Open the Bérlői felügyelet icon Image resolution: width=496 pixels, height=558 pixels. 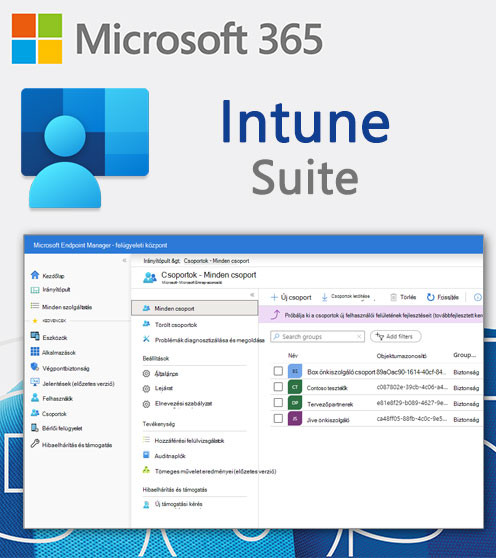pos(35,428)
